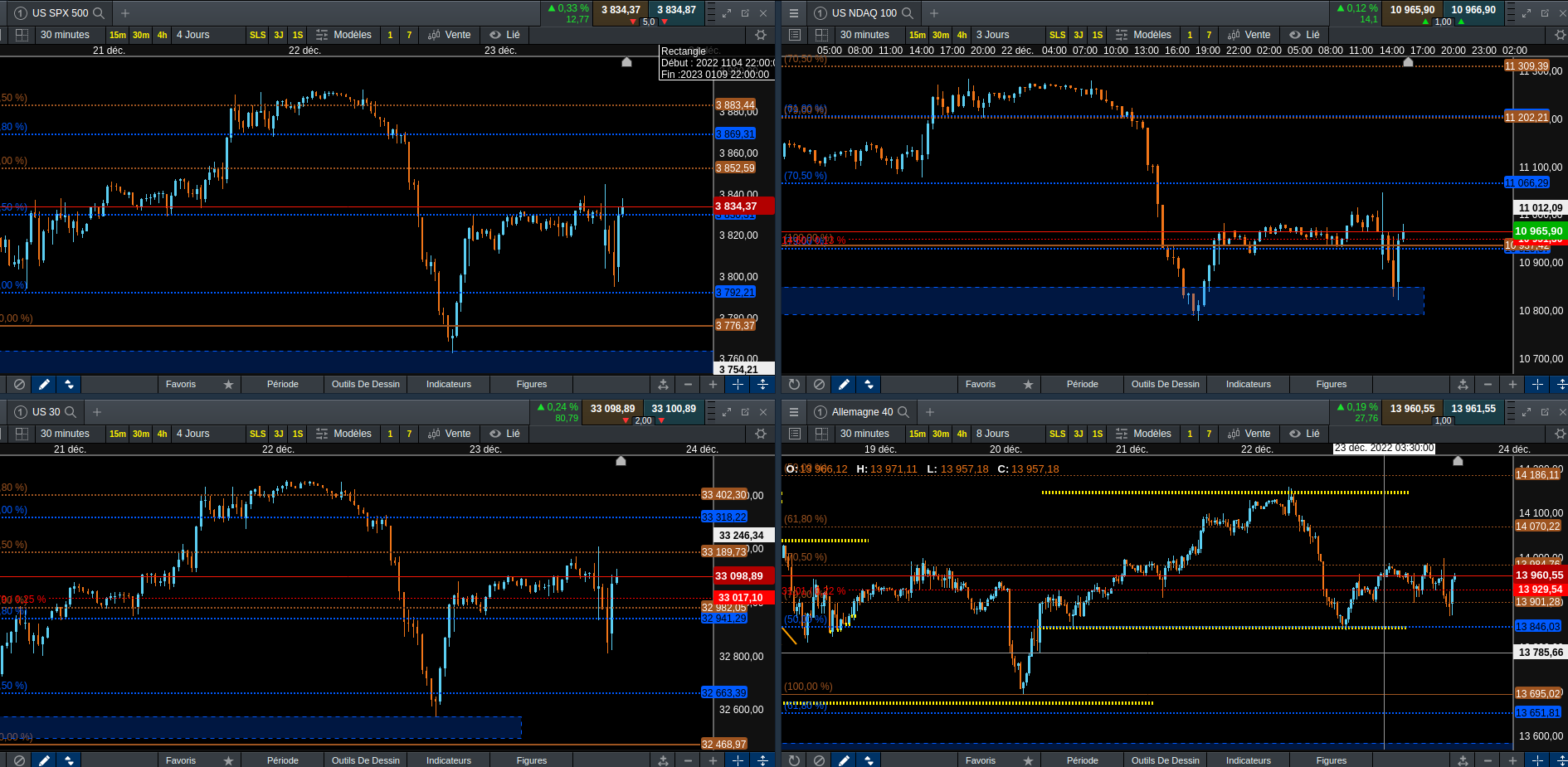This screenshot has height=767, width=1568.
Task: Open Indicateurs menu in US NDAQ 100 bottom bar
Action: (x=1249, y=384)
